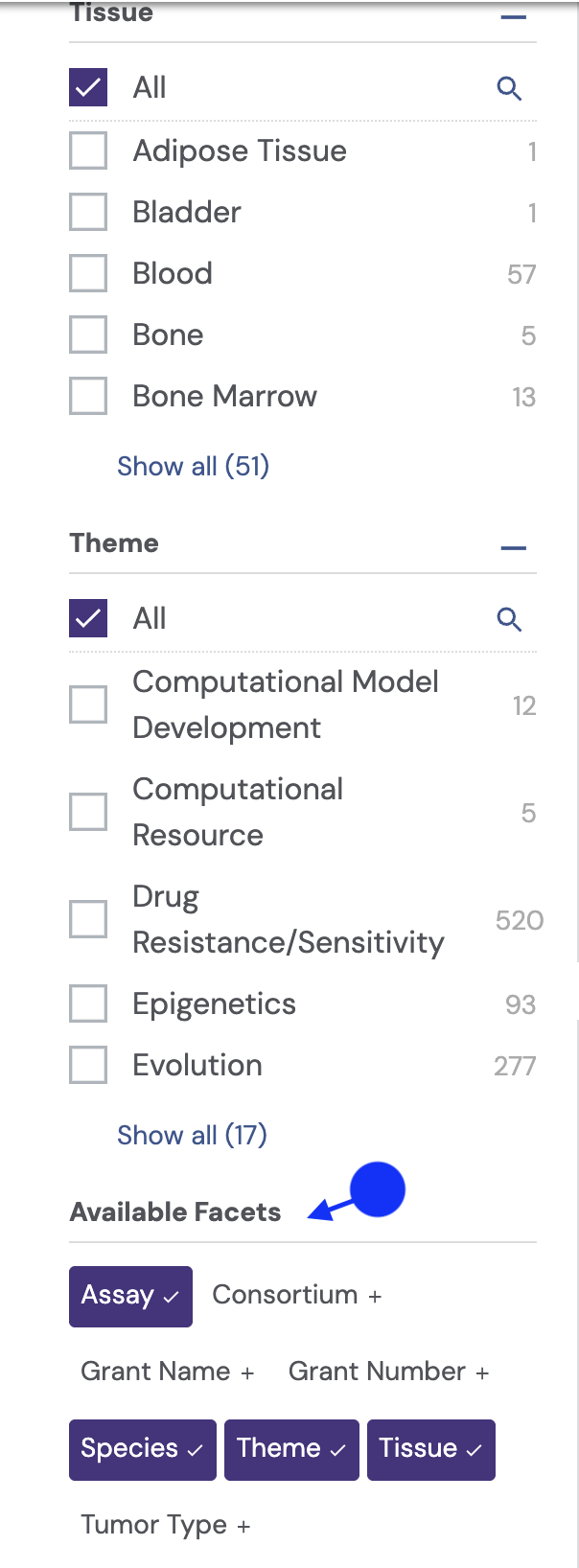Check the Bladder tissue filter
The width and height of the screenshot is (579, 1568).
[x=87, y=212]
